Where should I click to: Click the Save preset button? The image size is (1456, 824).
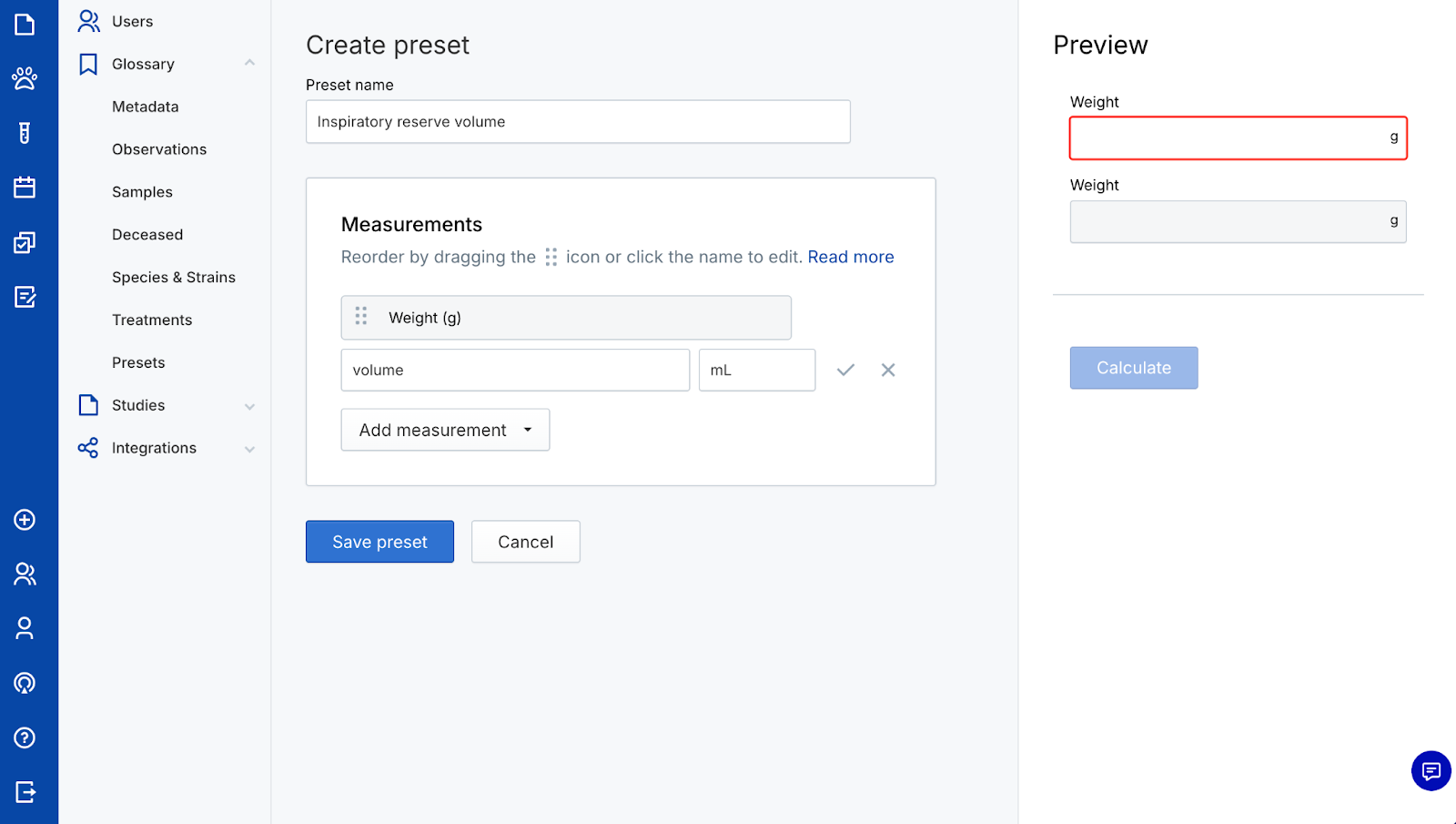pyautogui.click(x=379, y=542)
